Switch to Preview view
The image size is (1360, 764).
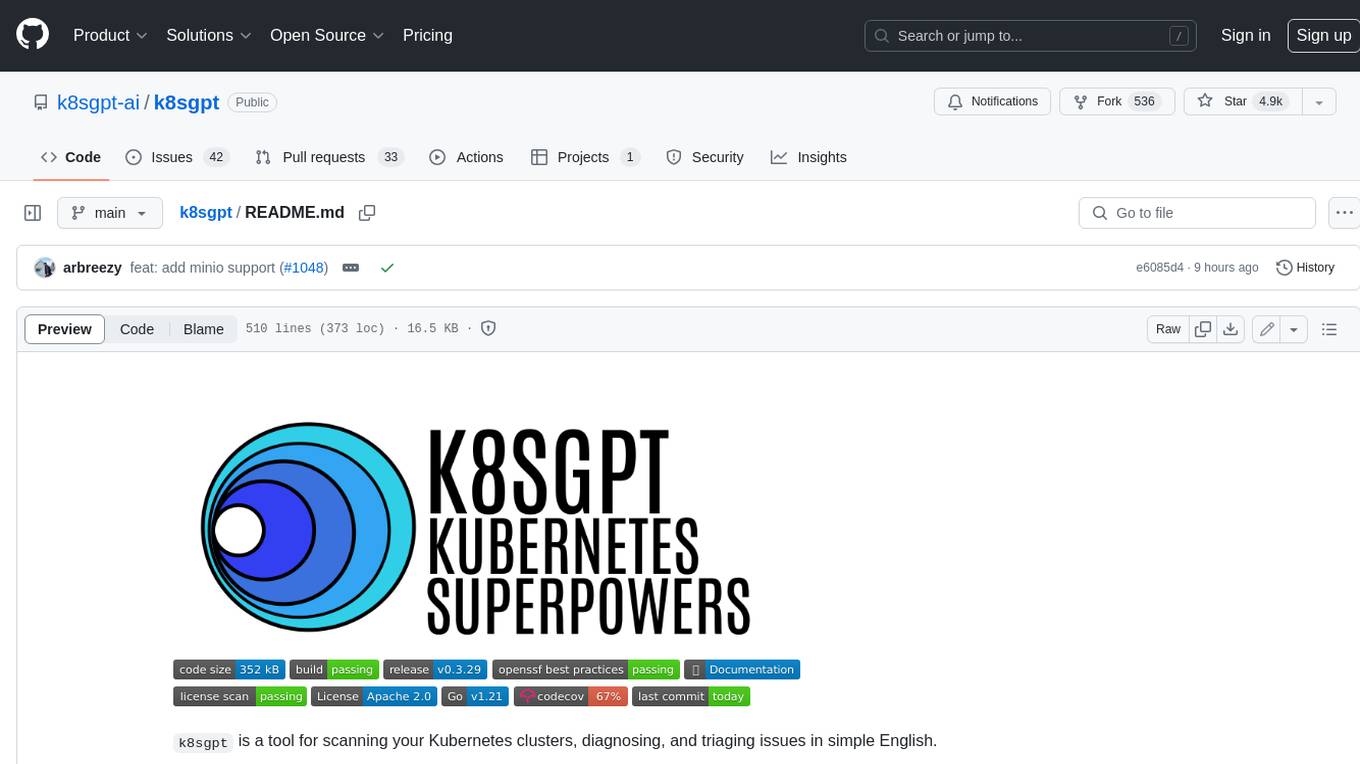click(x=65, y=329)
